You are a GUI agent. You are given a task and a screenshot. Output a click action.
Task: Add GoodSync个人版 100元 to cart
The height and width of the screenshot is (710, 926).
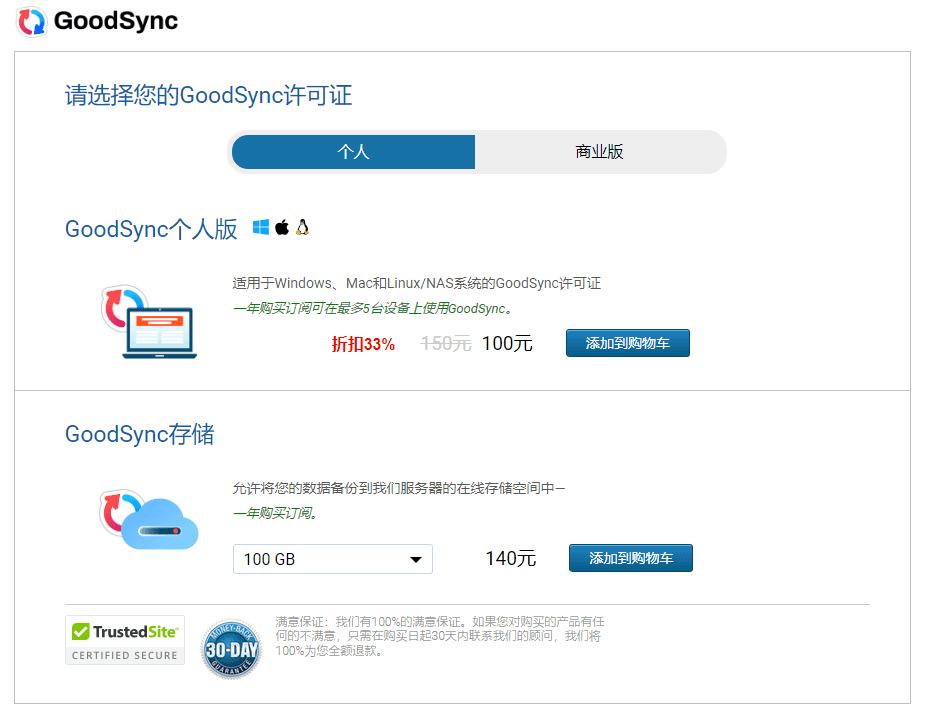(628, 343)
